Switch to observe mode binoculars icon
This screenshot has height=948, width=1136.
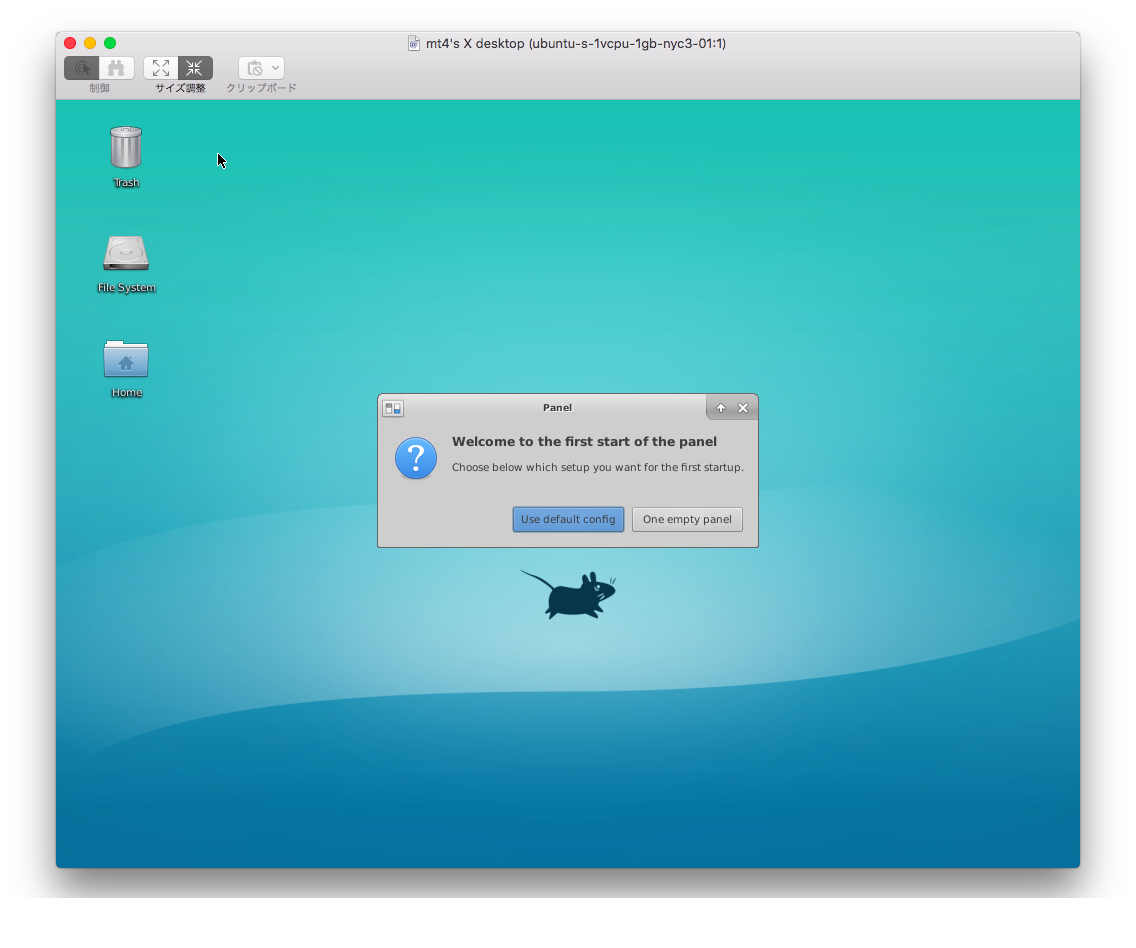coord(117,68)
